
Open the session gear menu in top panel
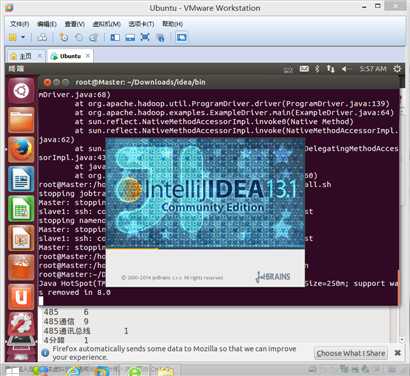[397, 69]
